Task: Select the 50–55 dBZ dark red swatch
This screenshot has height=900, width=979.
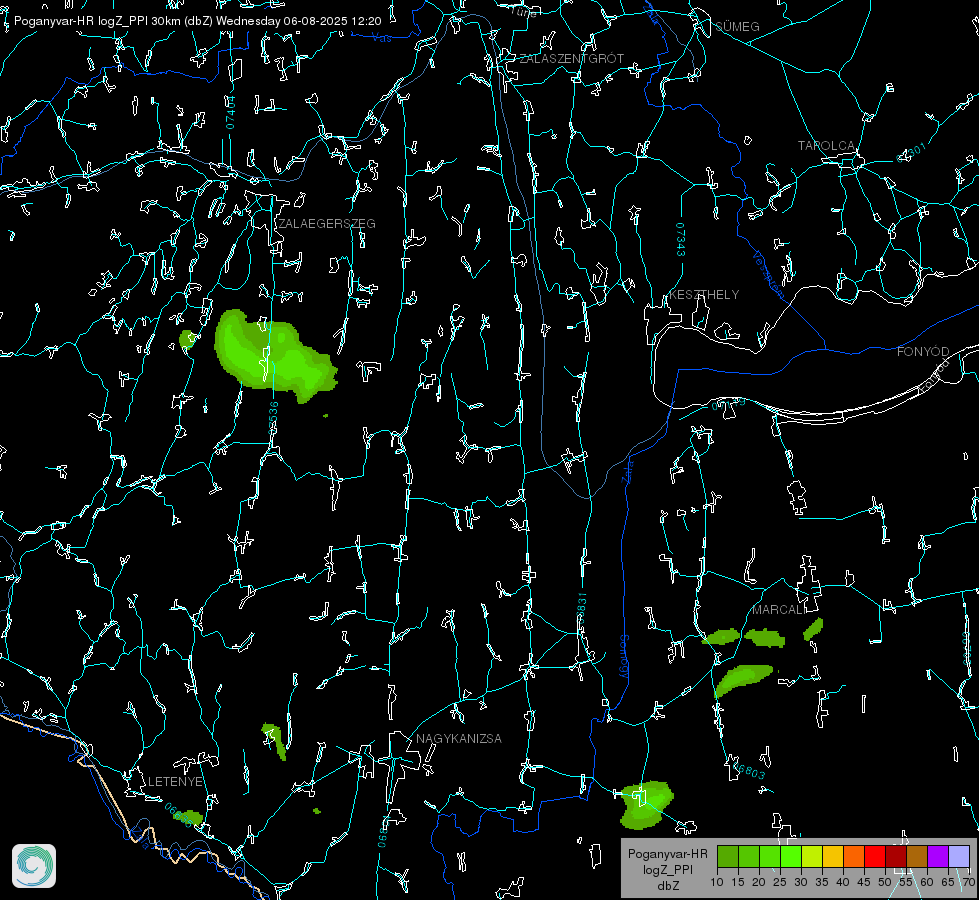Action: (896, 856)
